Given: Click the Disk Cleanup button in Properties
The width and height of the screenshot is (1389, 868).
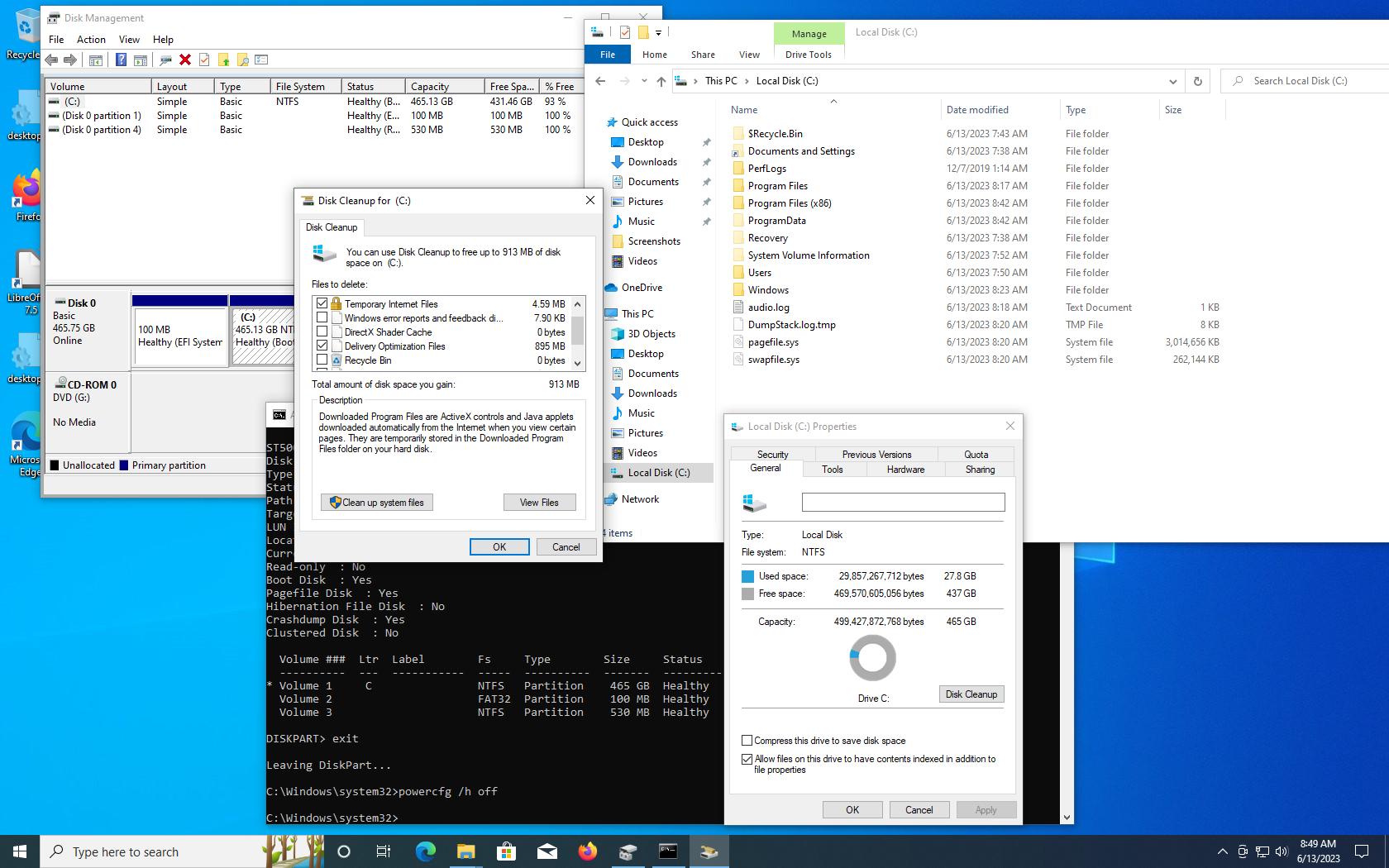Looking at the screenshot, I should [971, 694].
